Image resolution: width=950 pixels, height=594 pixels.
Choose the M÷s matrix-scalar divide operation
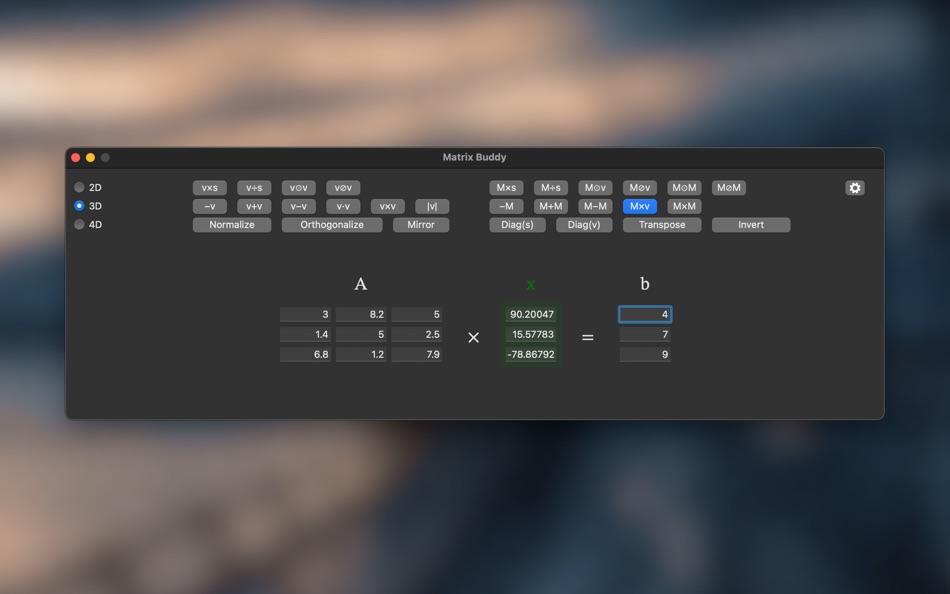pyautogui.click(x=551, y=188)
